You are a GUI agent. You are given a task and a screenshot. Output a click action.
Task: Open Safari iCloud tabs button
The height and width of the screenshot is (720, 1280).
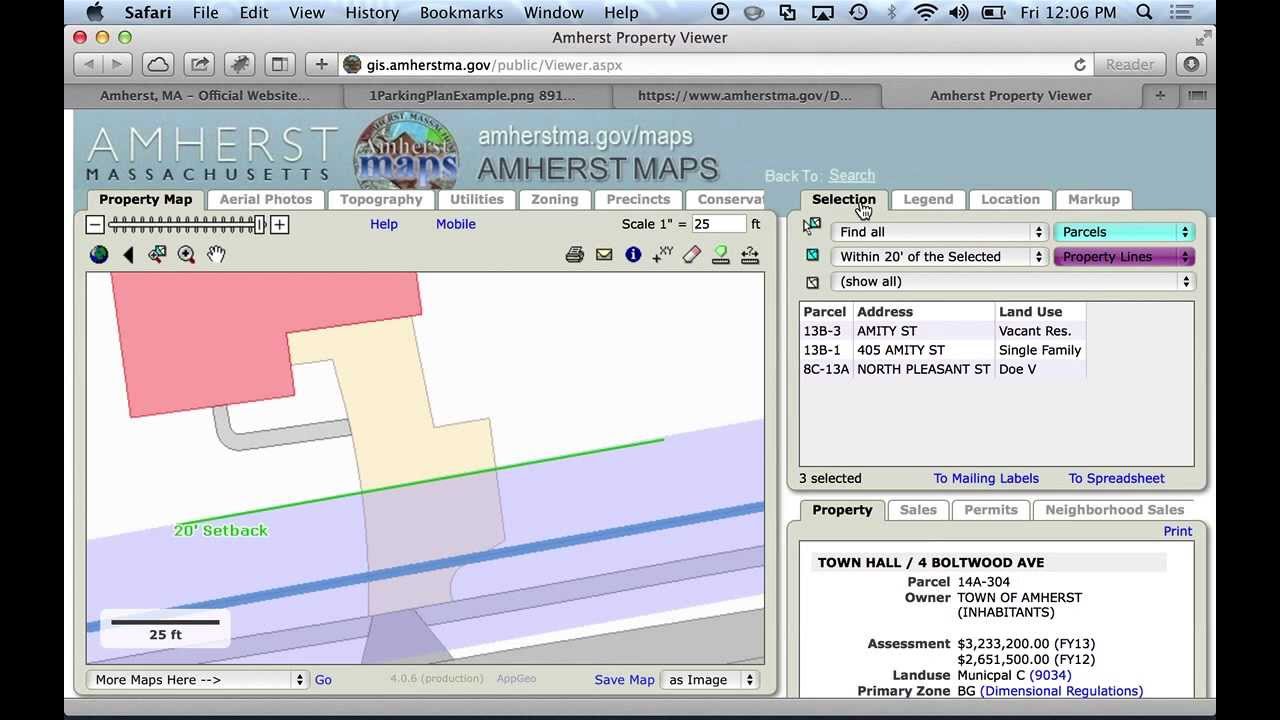coord(158,64)
